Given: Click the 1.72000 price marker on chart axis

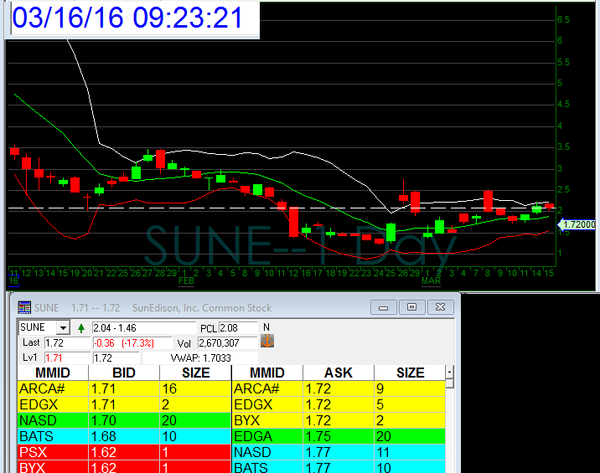Looking at the screenshot, I should click(577, 225).
